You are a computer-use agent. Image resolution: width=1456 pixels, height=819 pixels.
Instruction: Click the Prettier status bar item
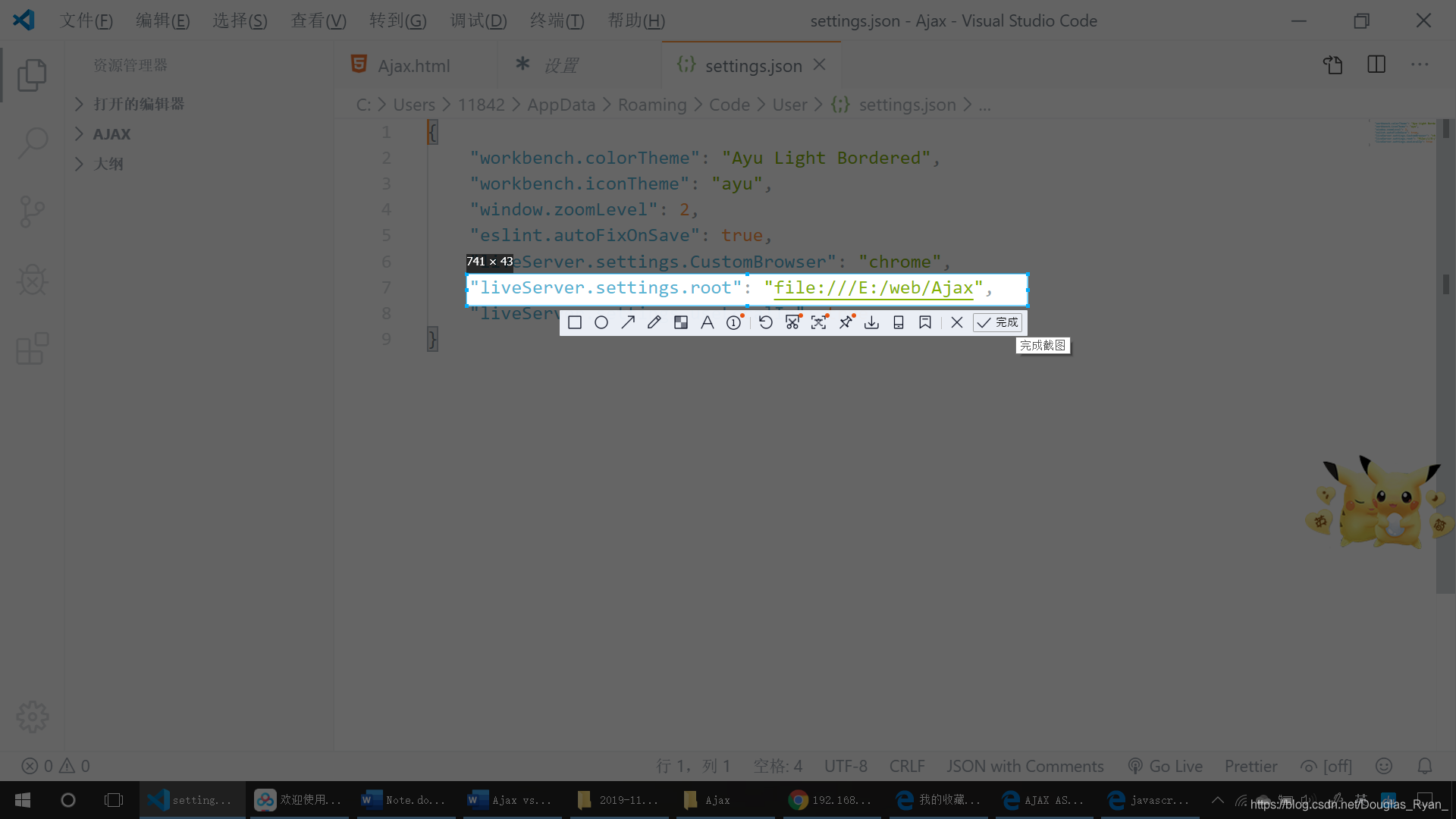click(1250, 766)
